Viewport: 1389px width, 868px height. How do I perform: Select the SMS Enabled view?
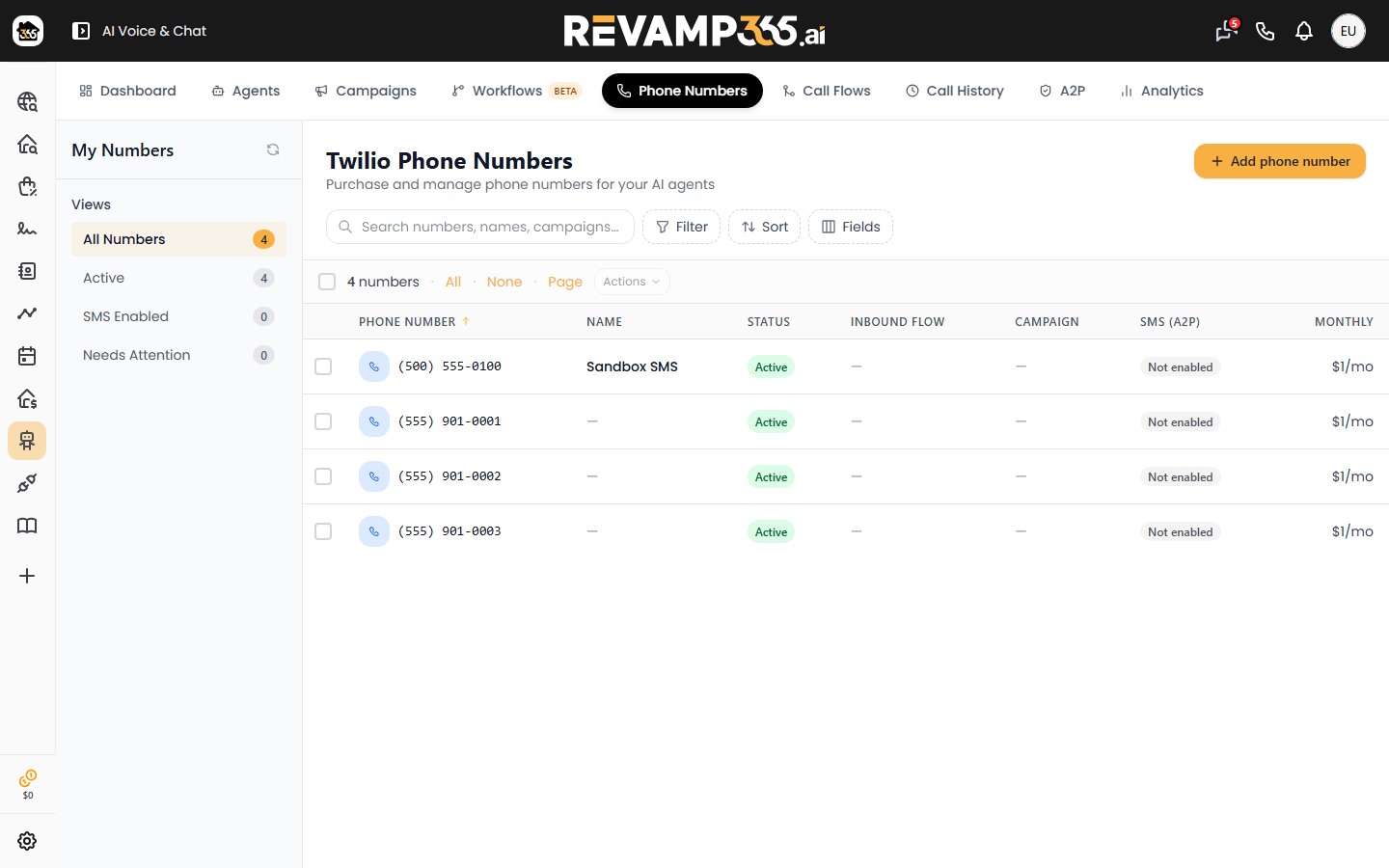[178, 316]
